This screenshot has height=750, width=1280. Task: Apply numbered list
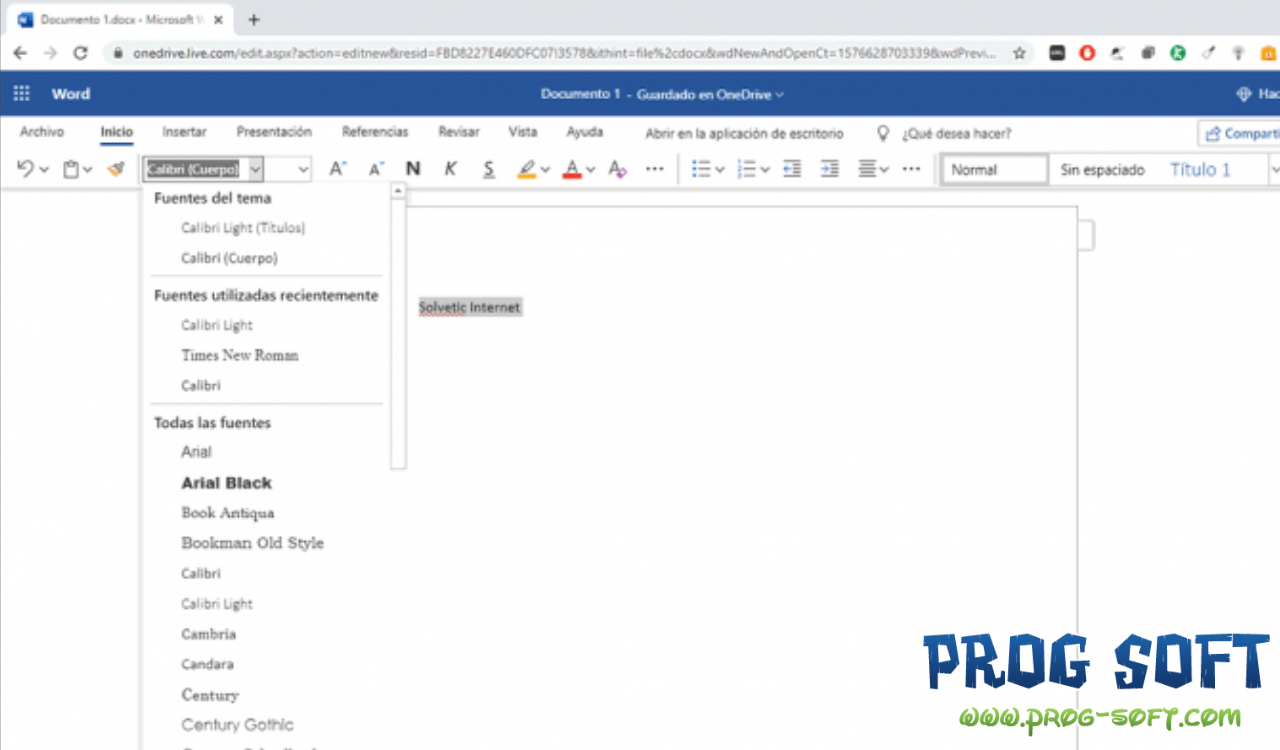(x=746, y=169)
